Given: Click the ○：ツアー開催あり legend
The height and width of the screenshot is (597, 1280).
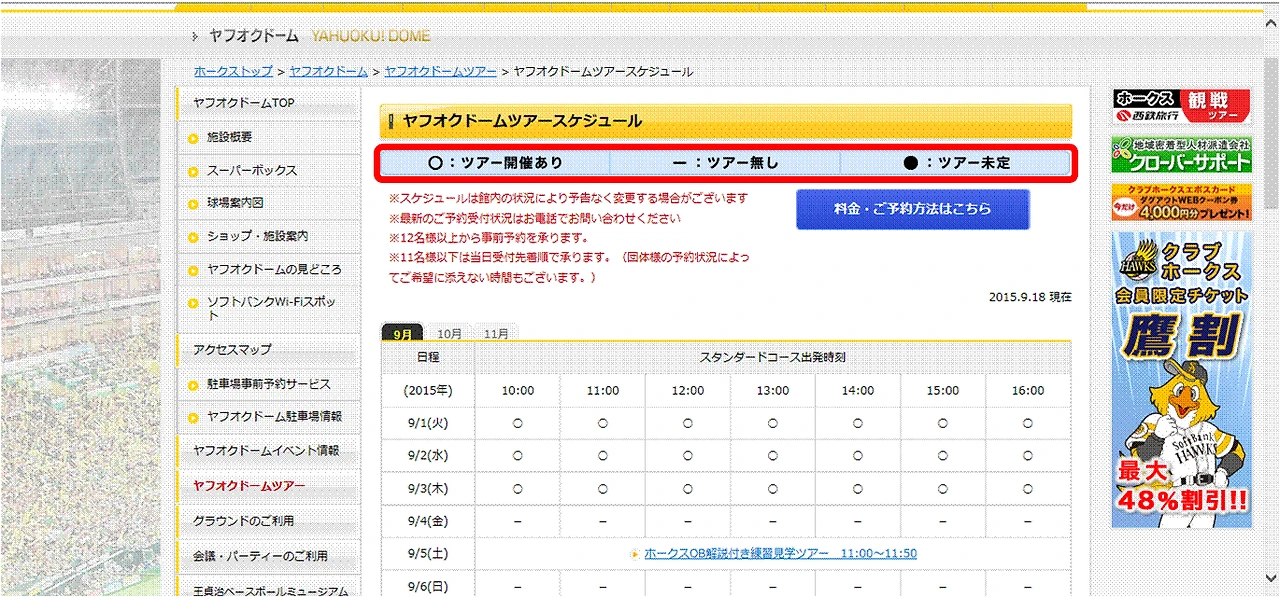Looking at the screenshot, I should coord(496,163).
